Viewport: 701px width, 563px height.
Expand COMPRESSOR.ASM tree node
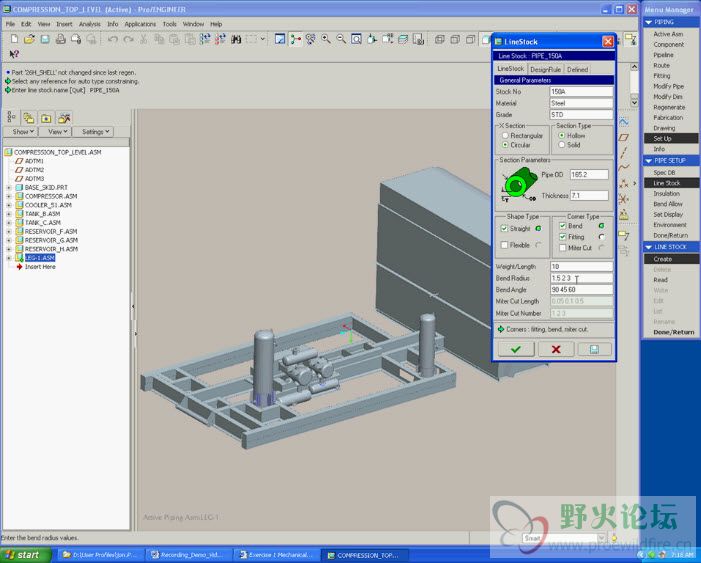pos(8,196)
